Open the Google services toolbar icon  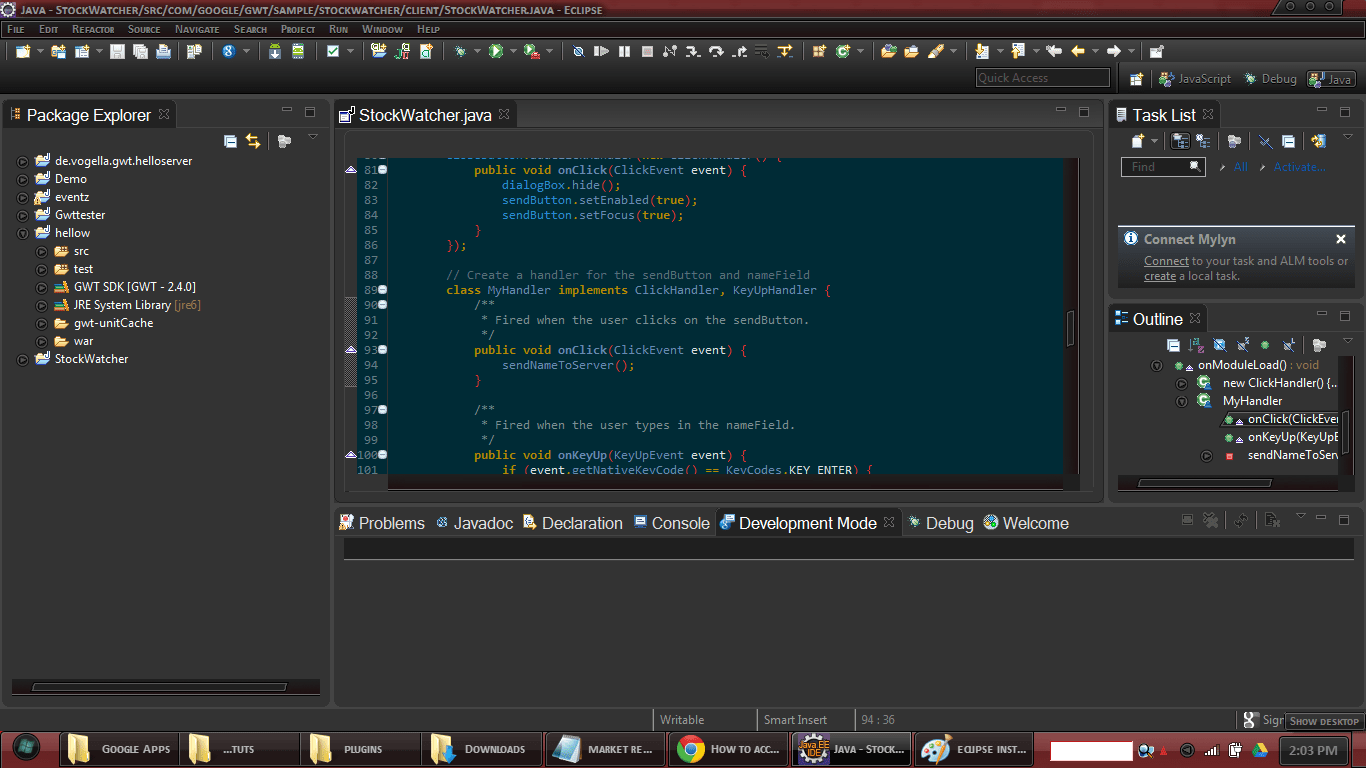point(229,51)
